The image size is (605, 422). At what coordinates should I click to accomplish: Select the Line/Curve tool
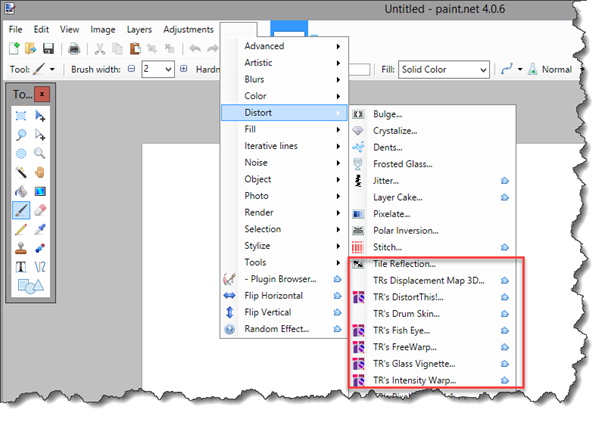click(40, 267)
